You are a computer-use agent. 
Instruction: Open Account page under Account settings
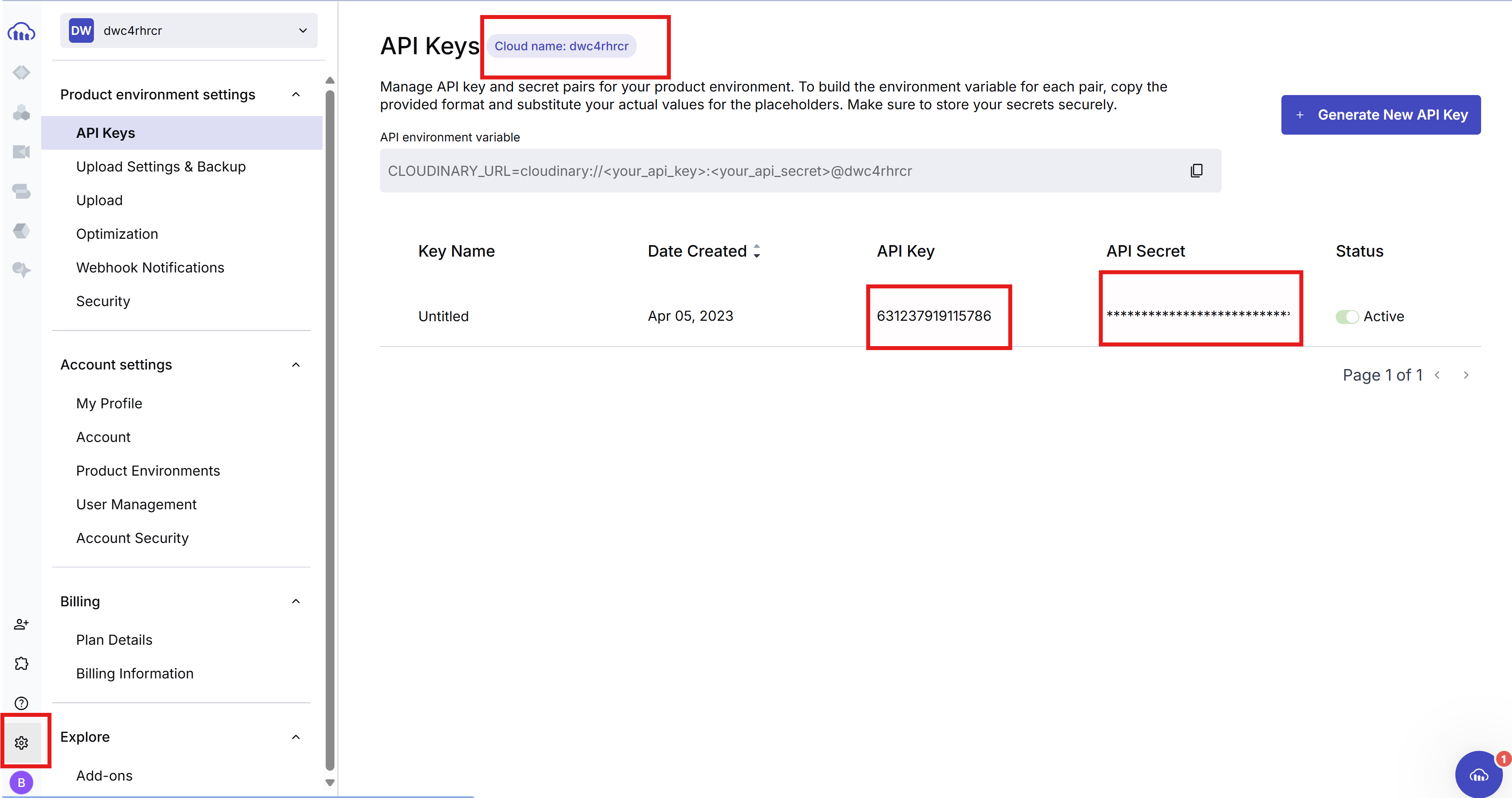[103, 437]
